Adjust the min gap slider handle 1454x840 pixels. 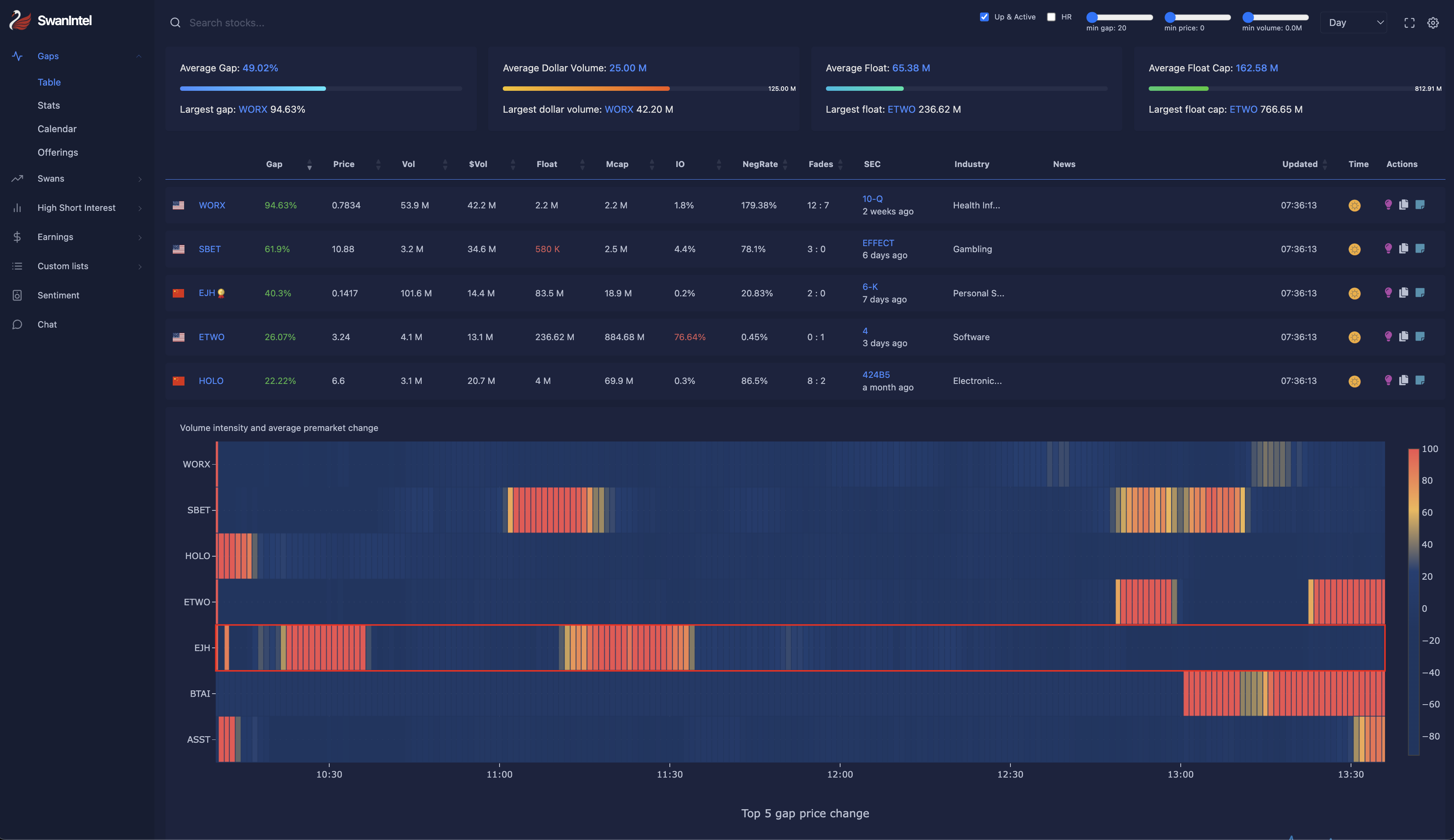point(1092,17)
